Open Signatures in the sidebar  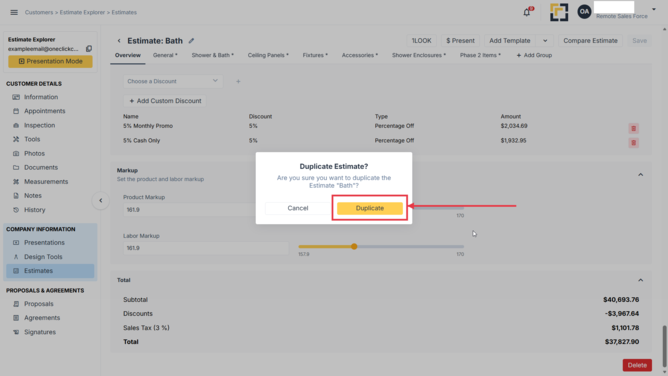coord(40,332)
